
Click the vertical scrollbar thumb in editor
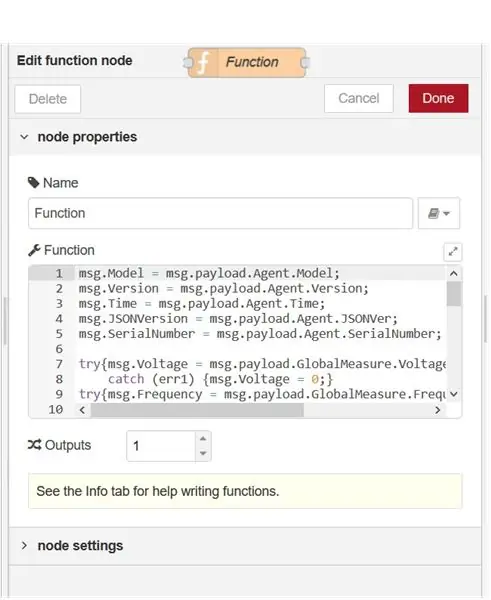click(454, 294)
